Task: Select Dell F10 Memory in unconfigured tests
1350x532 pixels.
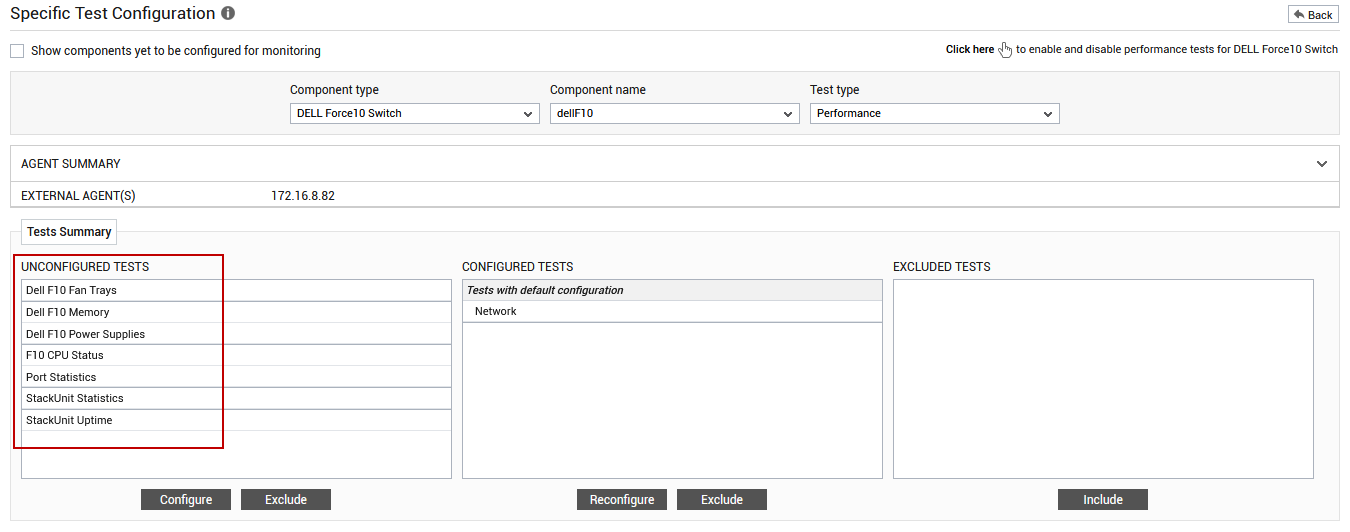Action: click(x=237, y=312)
